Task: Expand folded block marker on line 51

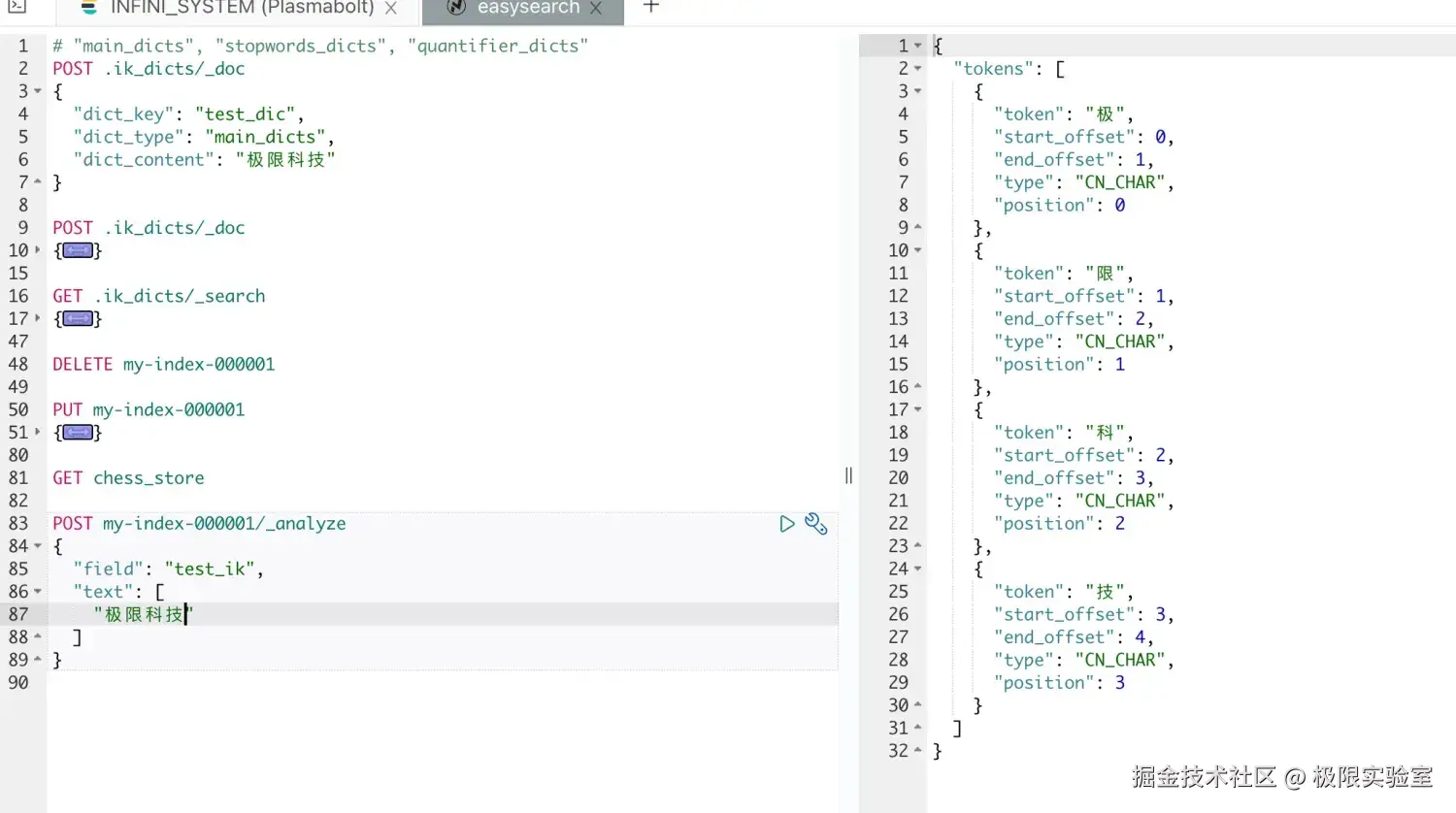Action: 78,433
